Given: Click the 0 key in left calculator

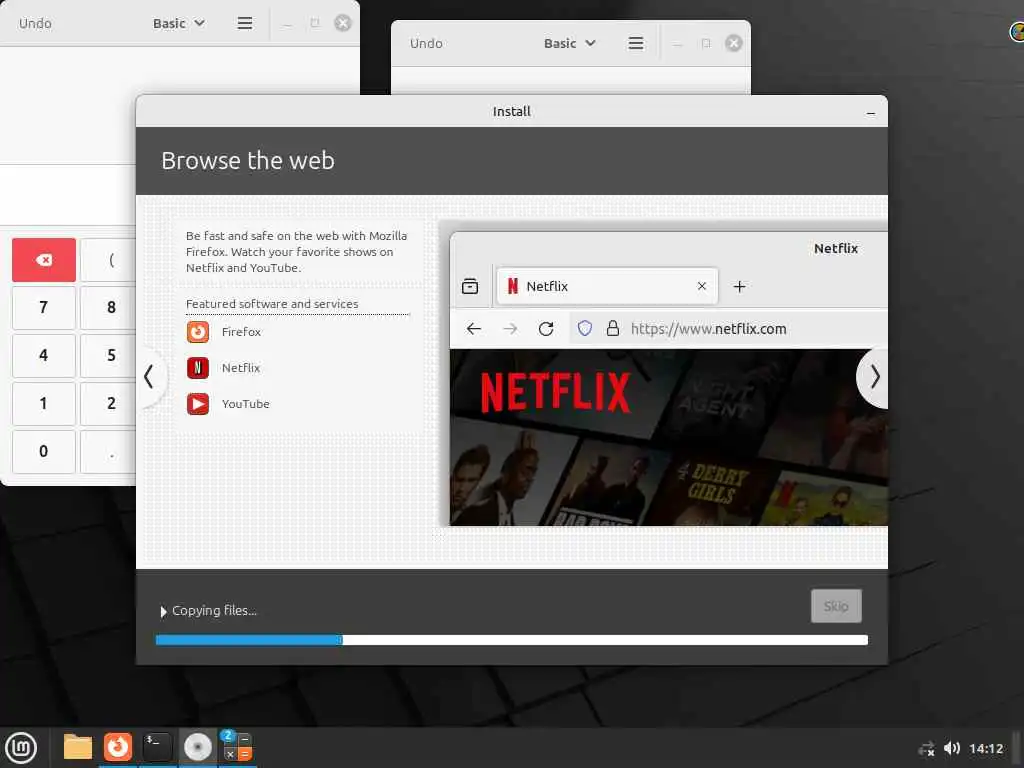Looking at the screenshot, I should pos(44,451).
